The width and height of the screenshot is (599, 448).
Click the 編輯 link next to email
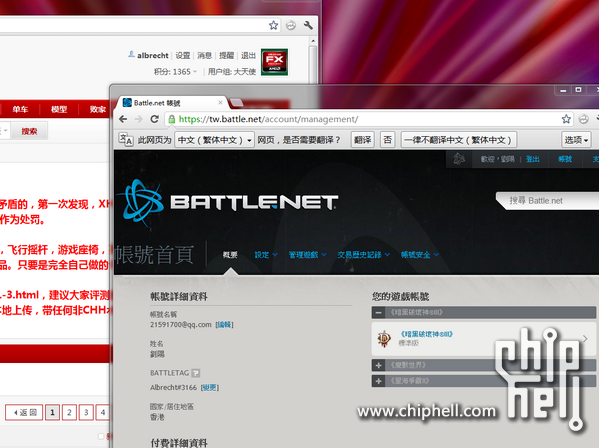224,325
